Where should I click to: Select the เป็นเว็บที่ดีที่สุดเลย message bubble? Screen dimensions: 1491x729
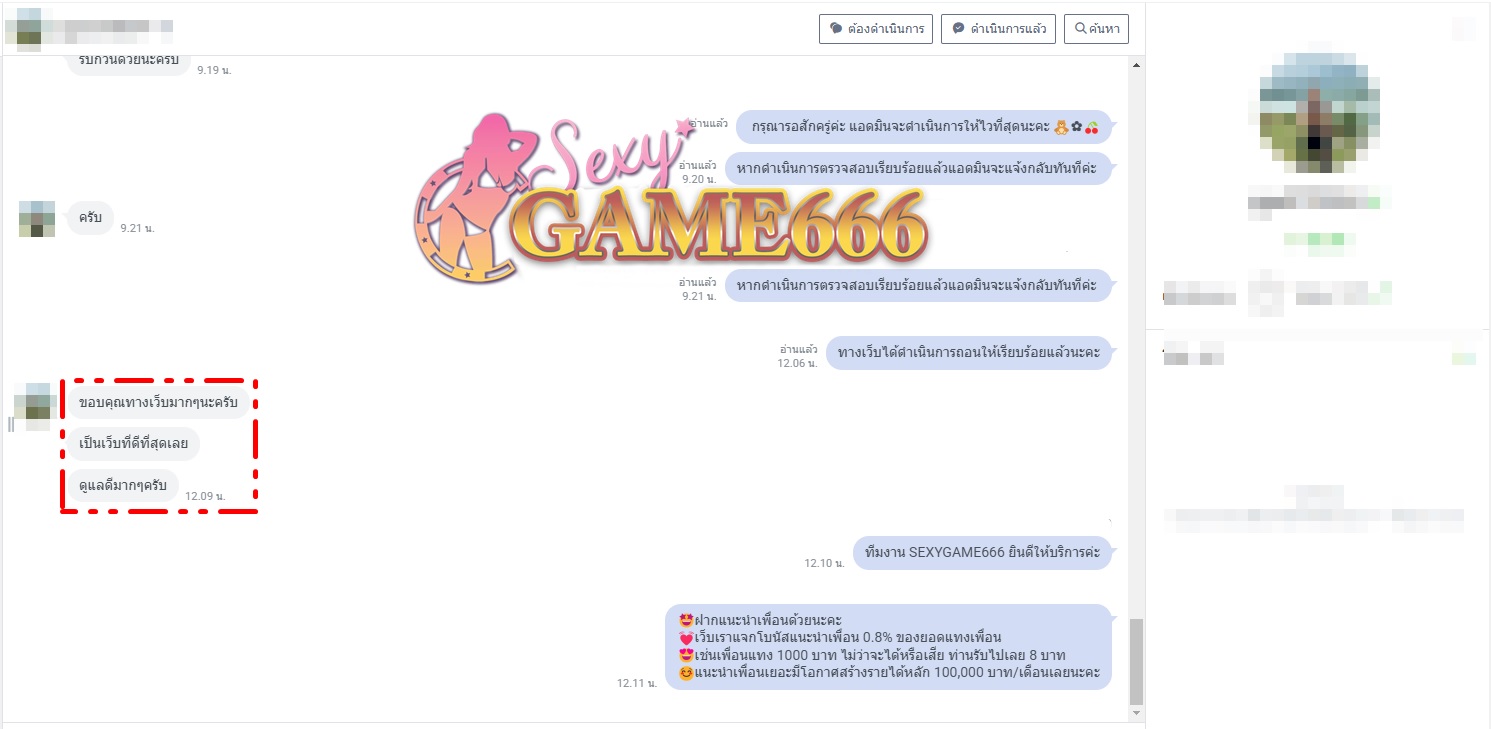tap(133, 444)
